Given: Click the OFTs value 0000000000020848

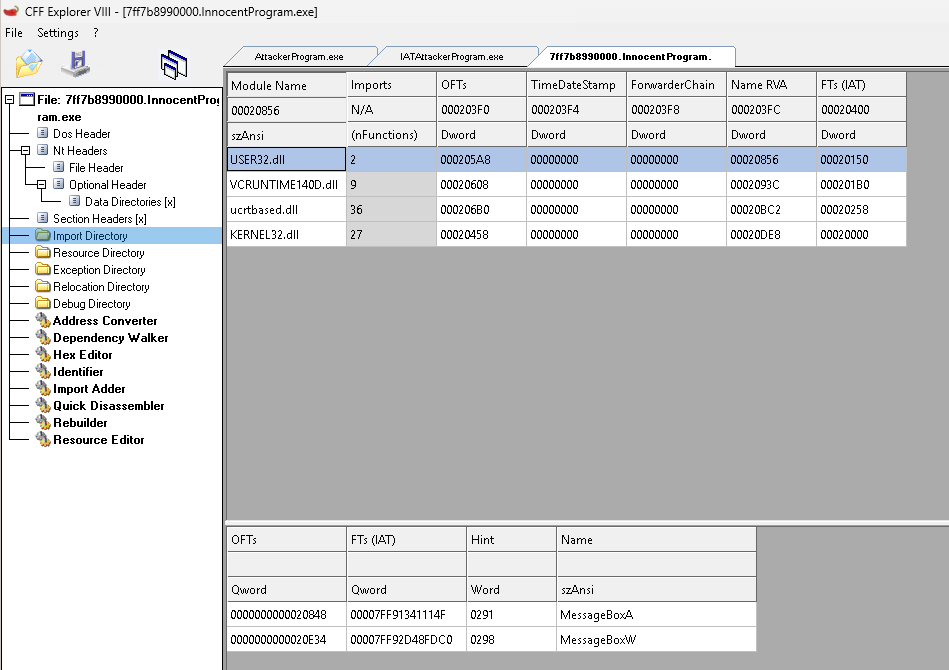Looking at the screenshot, I should coord(278,615).
